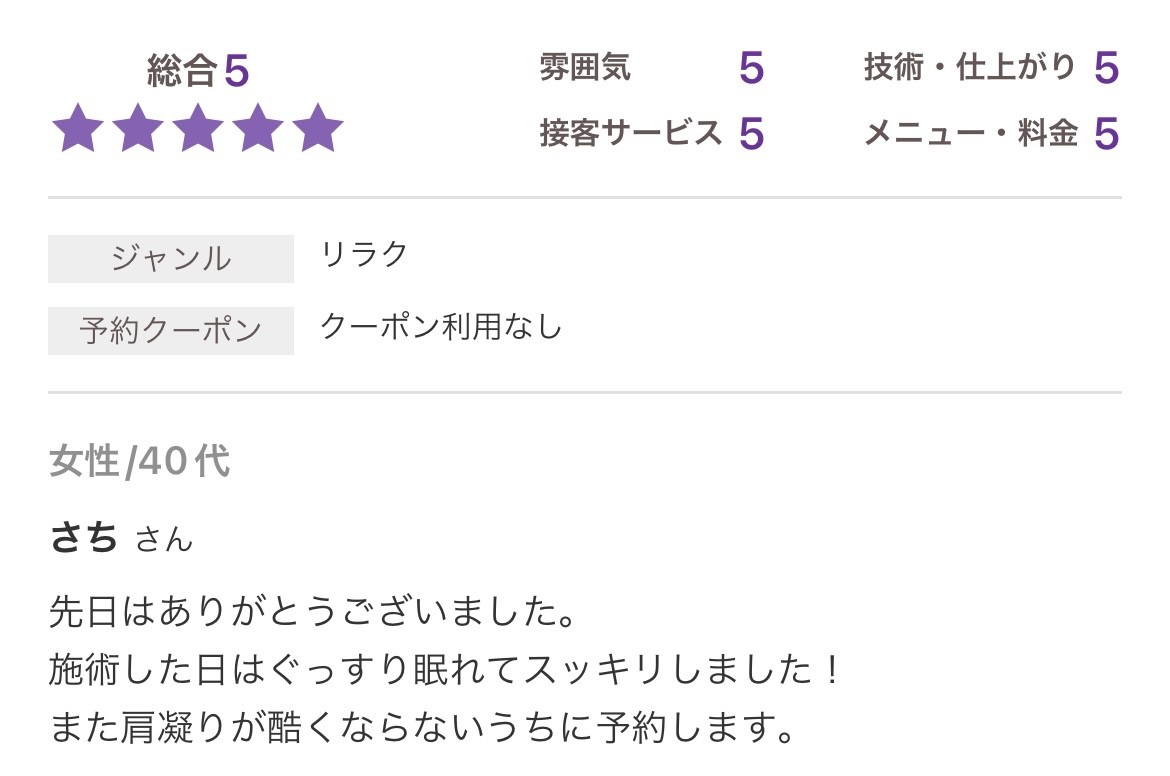1170x776 pixels.
Task: Click the ジャンル label tag
Action: (171, 259)
